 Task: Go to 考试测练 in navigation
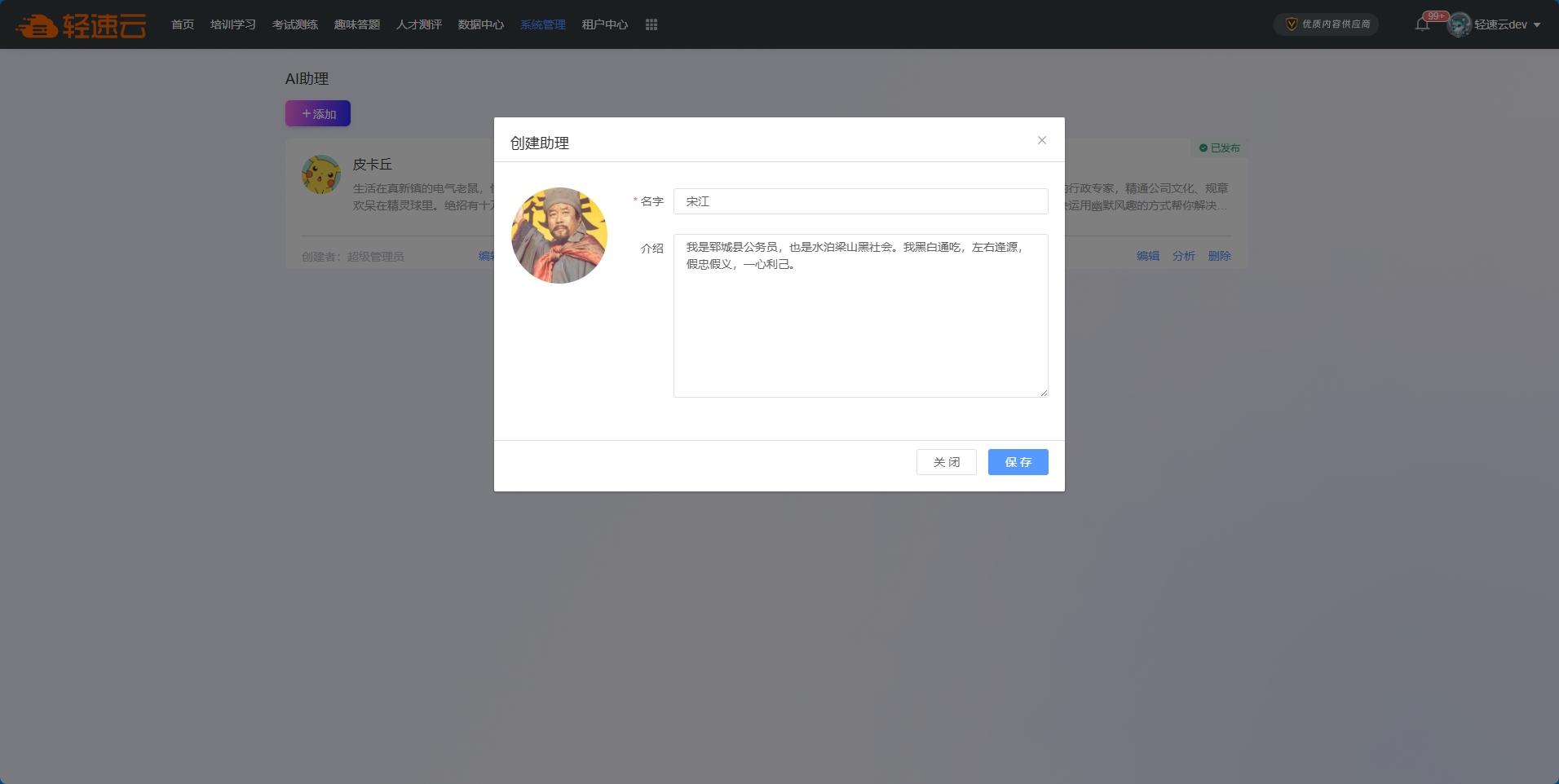[295, 24]
